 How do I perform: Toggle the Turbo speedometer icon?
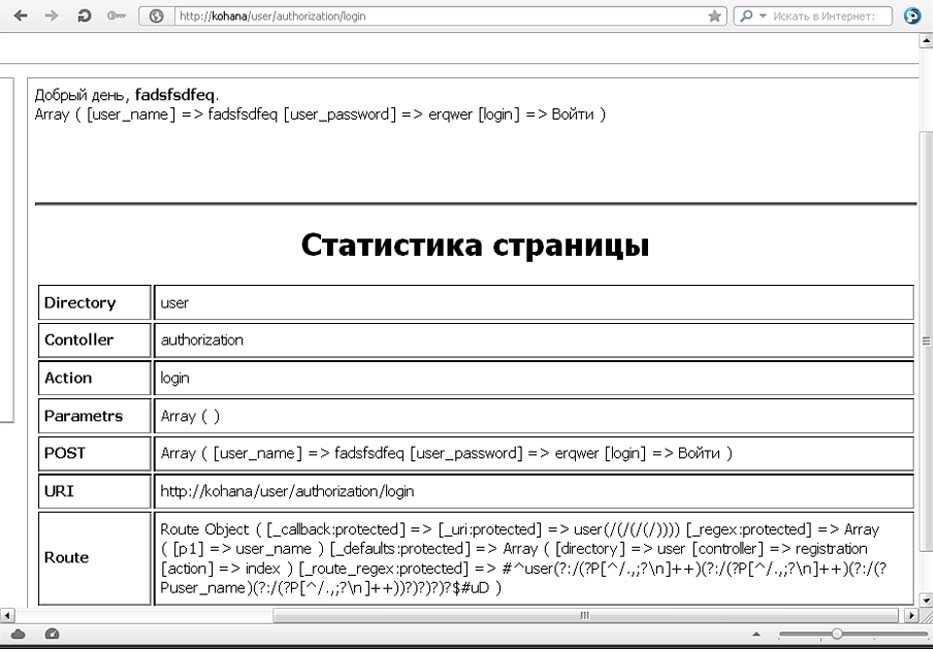click(x=52, y=634)
